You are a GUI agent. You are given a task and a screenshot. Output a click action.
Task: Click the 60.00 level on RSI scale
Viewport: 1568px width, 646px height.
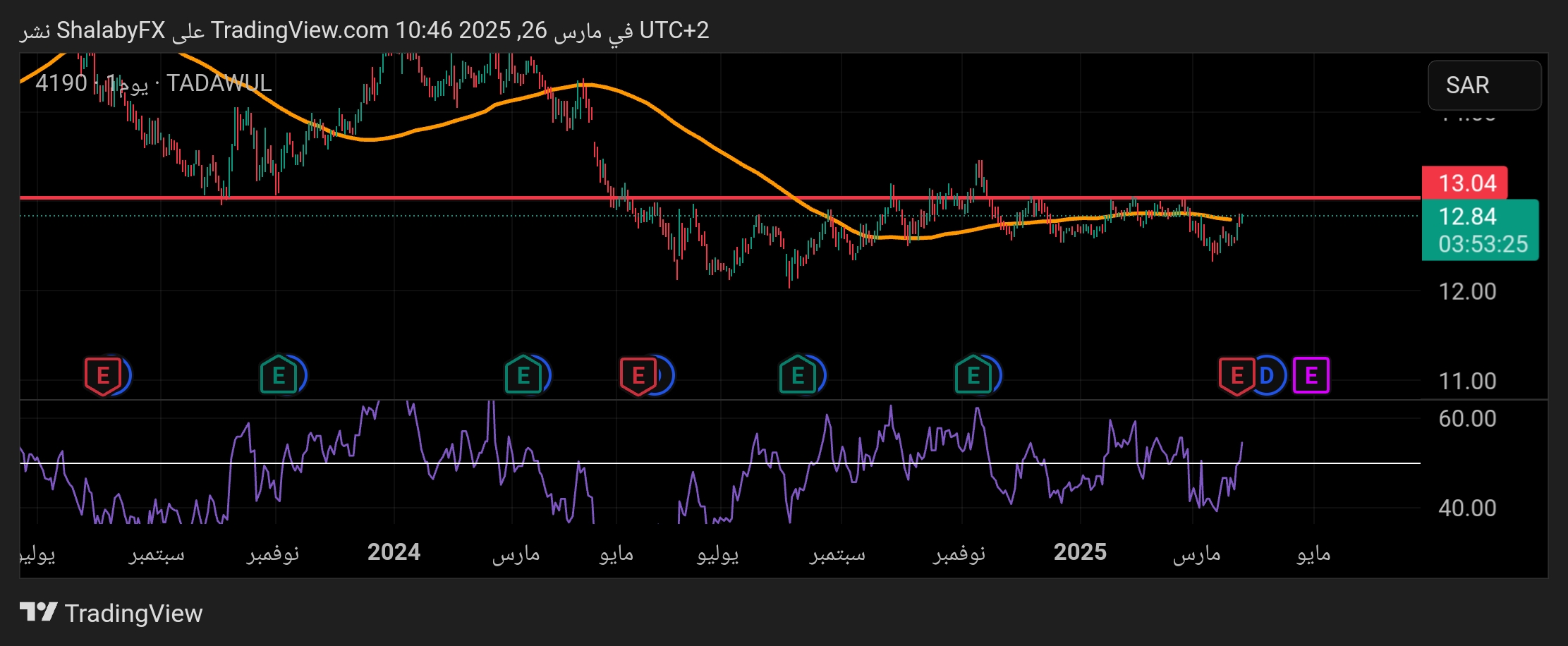click(x=1467, y=419)
